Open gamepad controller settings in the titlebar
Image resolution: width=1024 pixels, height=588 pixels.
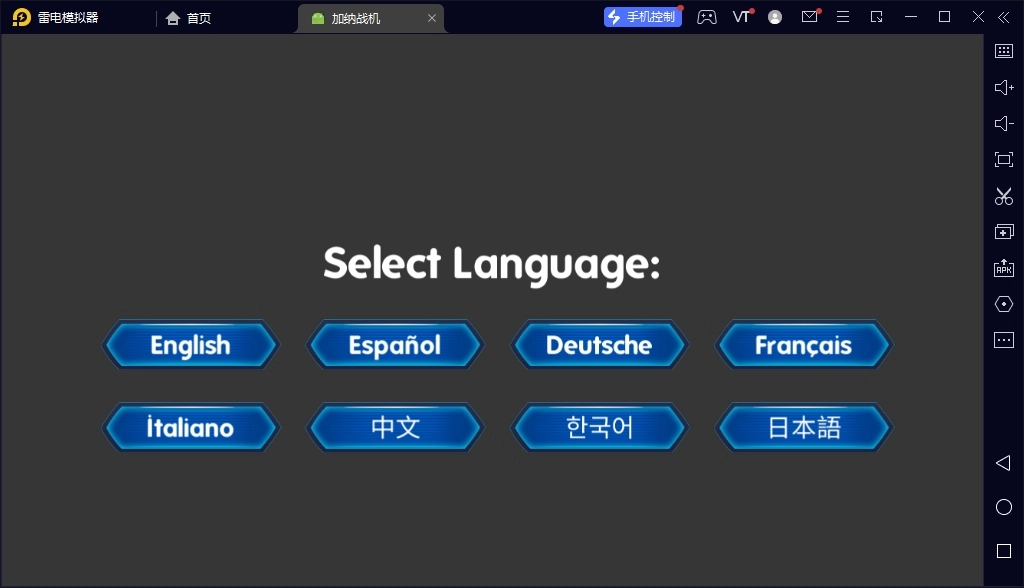pos(707,17)
